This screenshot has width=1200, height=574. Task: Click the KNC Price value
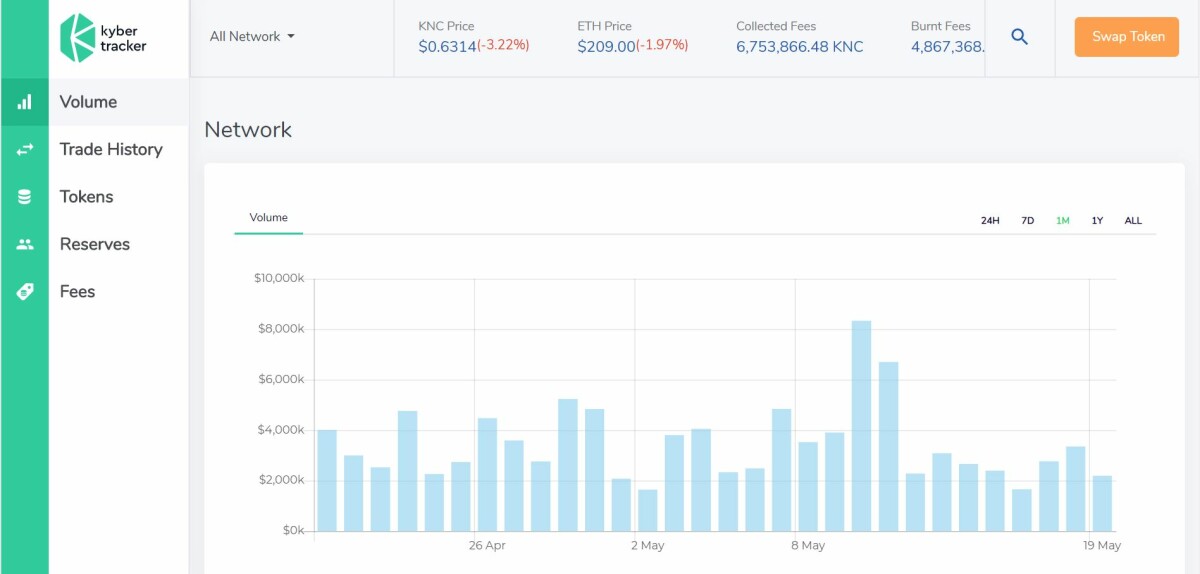click(447, 46)
